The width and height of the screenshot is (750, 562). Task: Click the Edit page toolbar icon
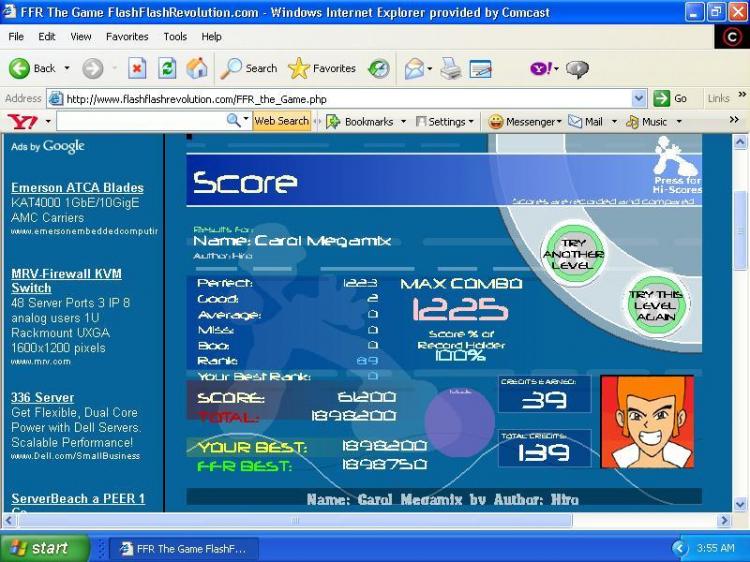480,69
